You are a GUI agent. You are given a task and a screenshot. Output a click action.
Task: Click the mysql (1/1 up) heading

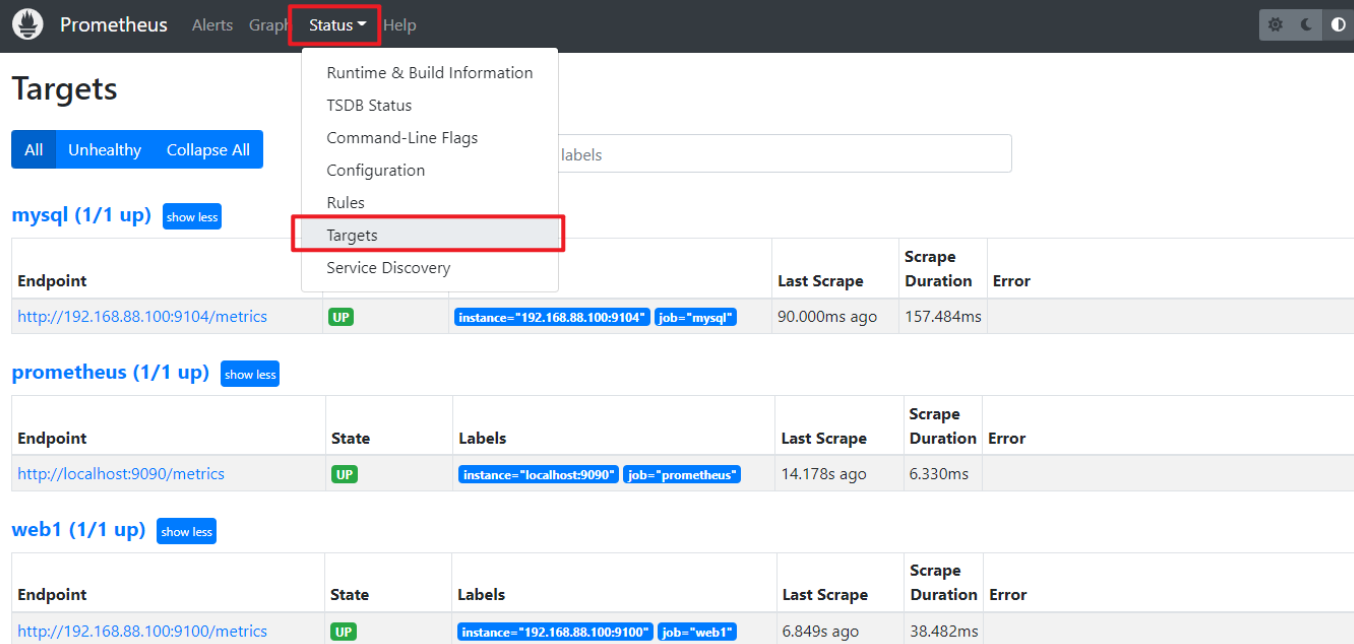pyautogui.click(x=81, y=215)
